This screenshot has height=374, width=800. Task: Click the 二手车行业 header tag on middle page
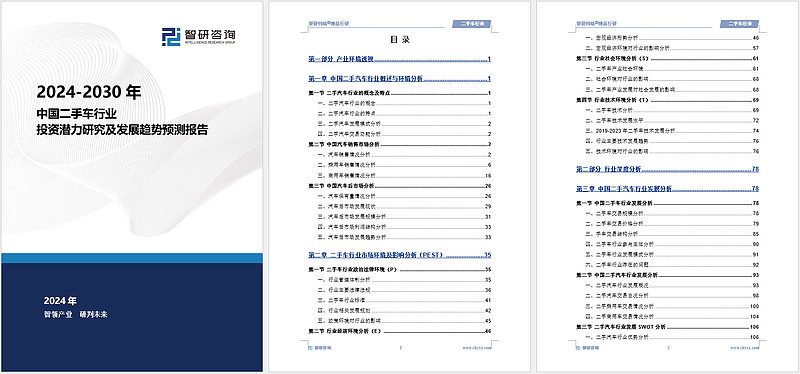point(471,23)
